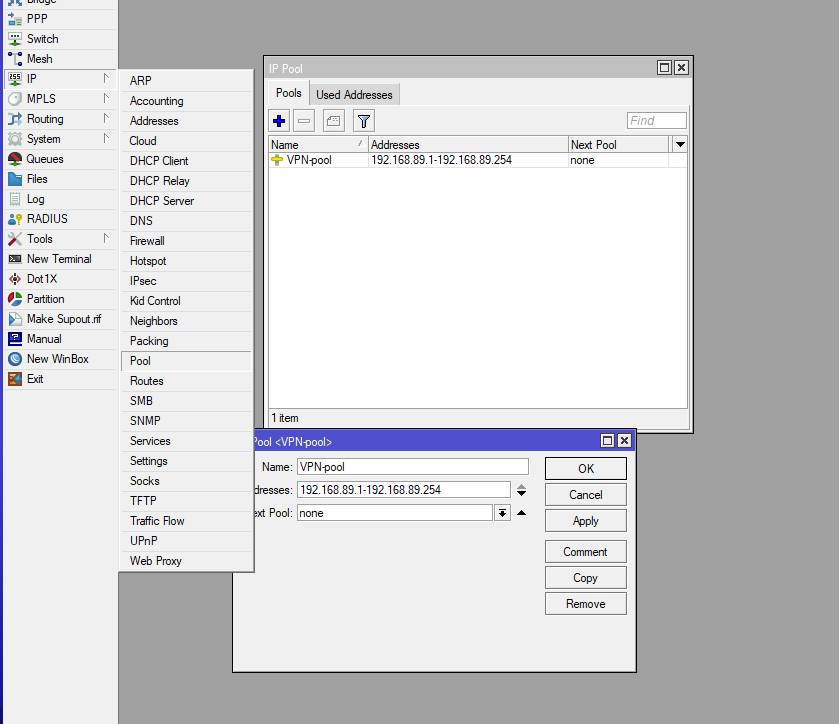This screenshot has height=724, width=839.
Task: Click the Apply button
Action: point(586,521)
